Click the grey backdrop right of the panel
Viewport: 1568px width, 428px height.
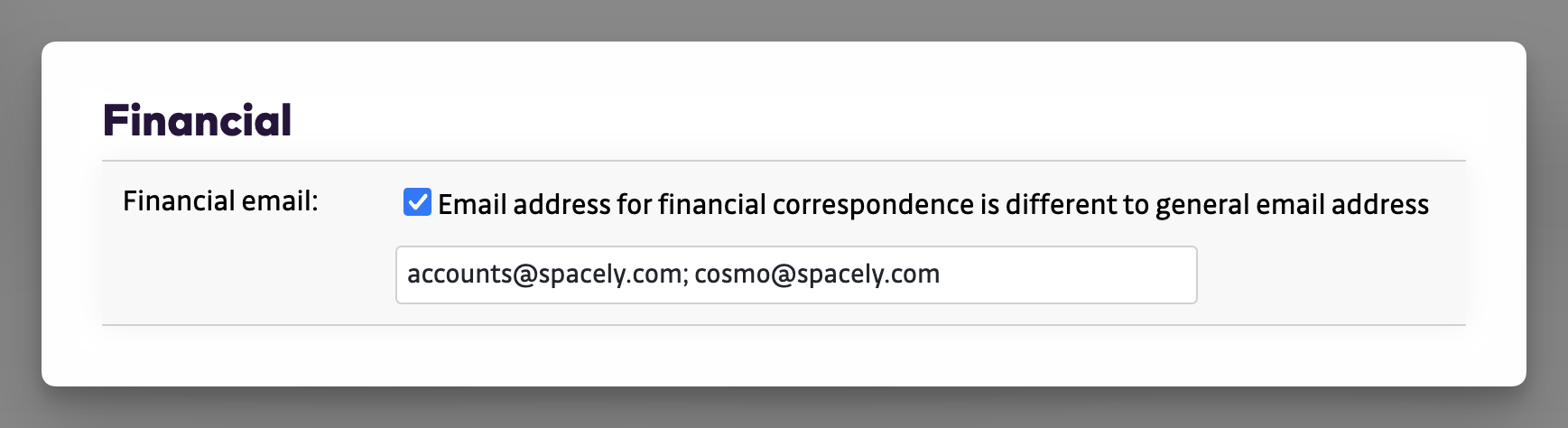tap(1547, 214)
